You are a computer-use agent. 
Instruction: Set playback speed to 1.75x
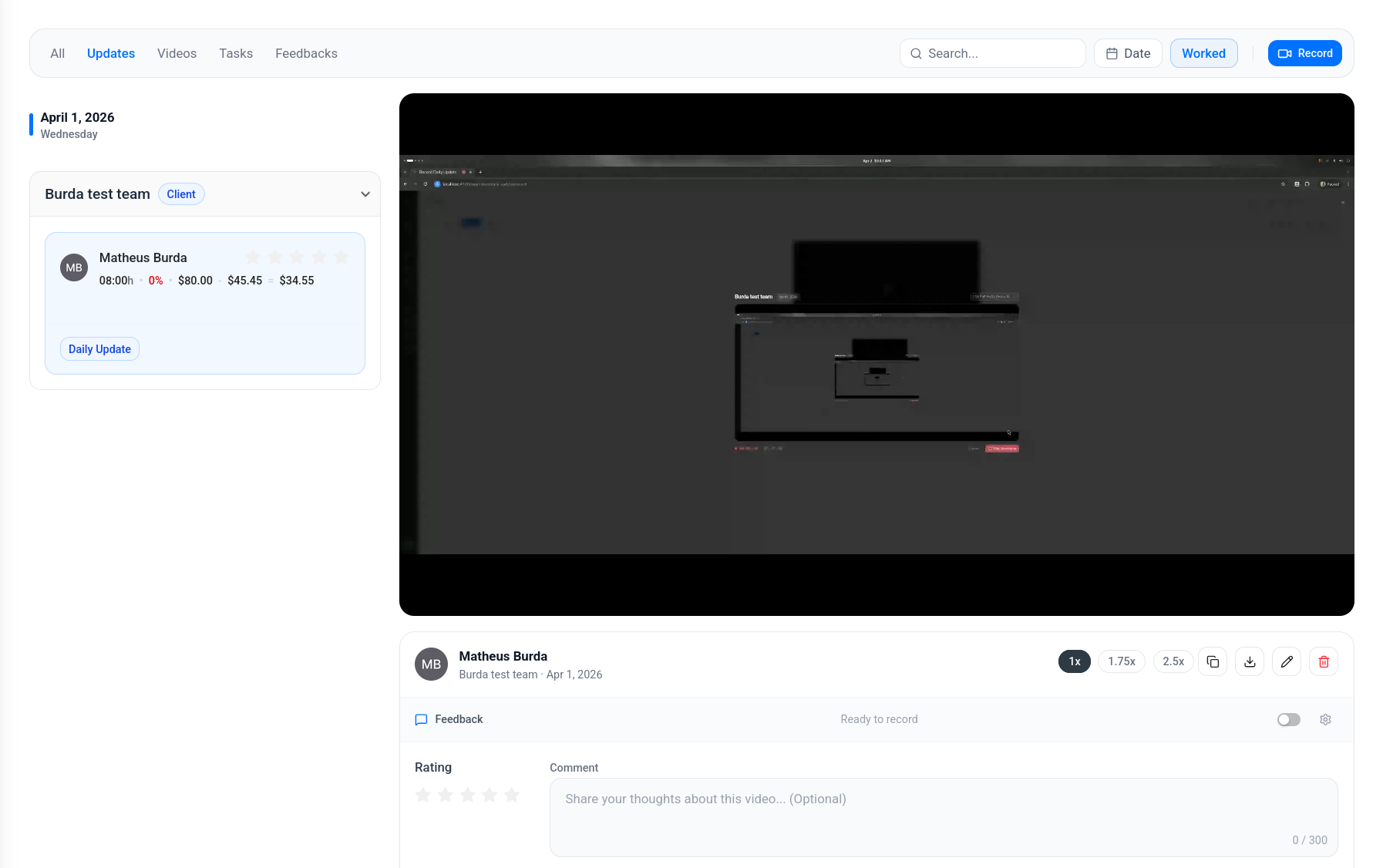(1122, 661)
